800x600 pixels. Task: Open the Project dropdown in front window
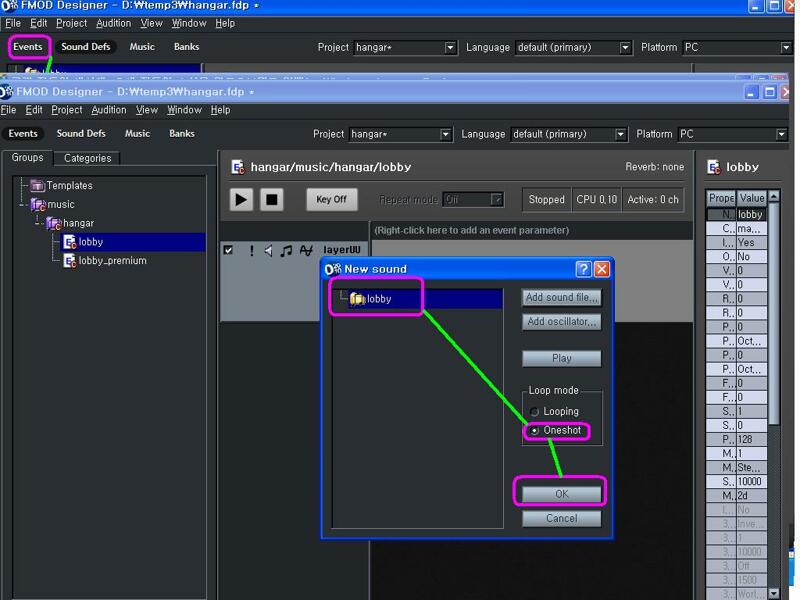[445, 134]
